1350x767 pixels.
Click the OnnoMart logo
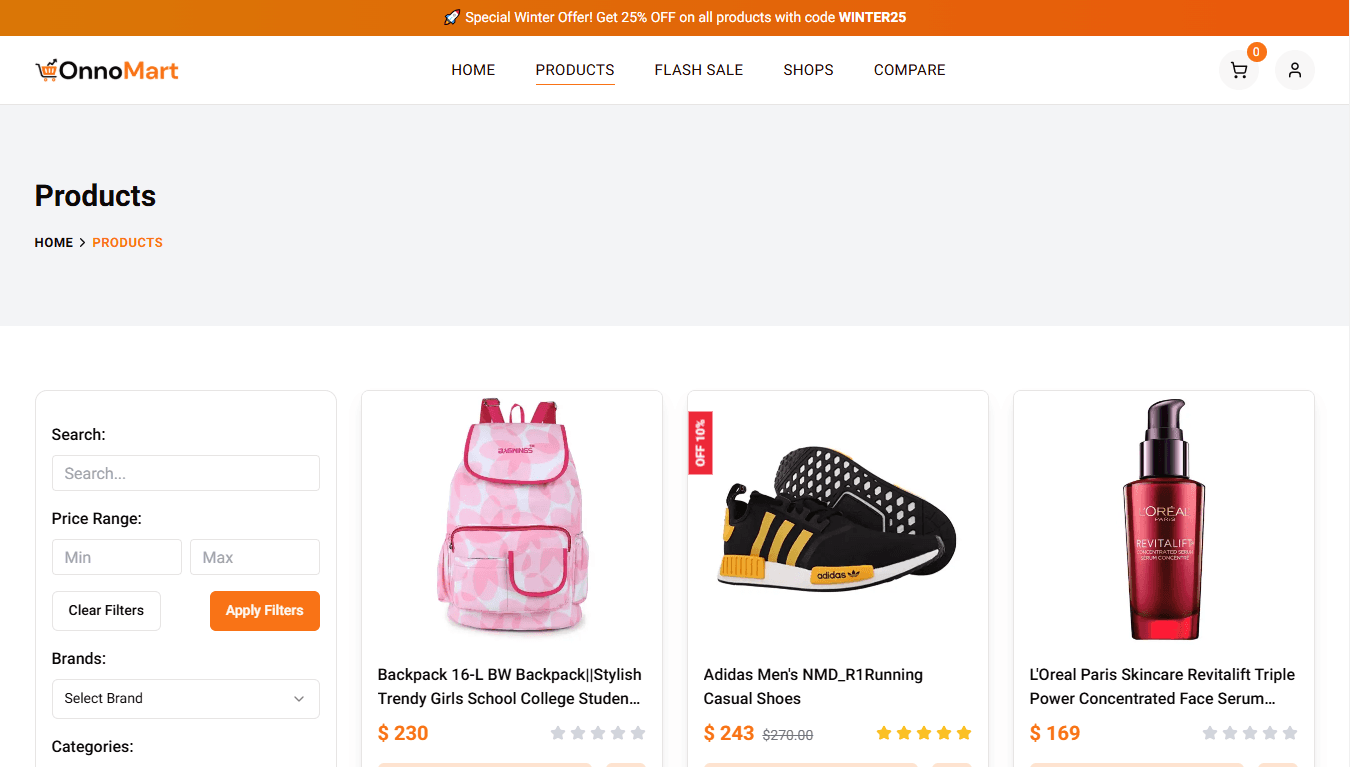[107, 70]
